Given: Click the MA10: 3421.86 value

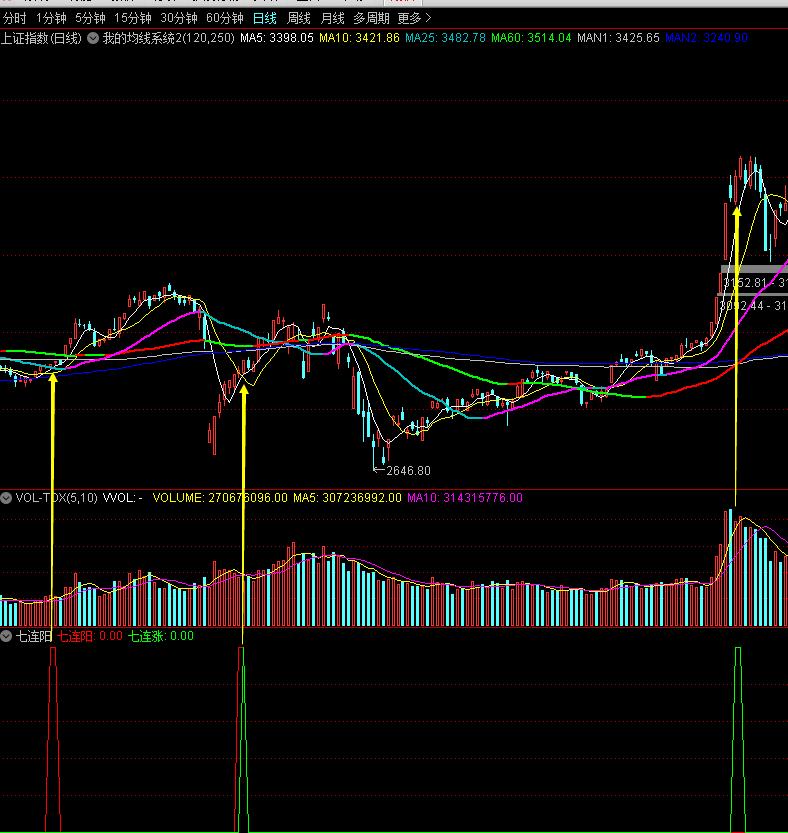Looking at the screenshot, I should pyautogui.click(x=359, y=38).
